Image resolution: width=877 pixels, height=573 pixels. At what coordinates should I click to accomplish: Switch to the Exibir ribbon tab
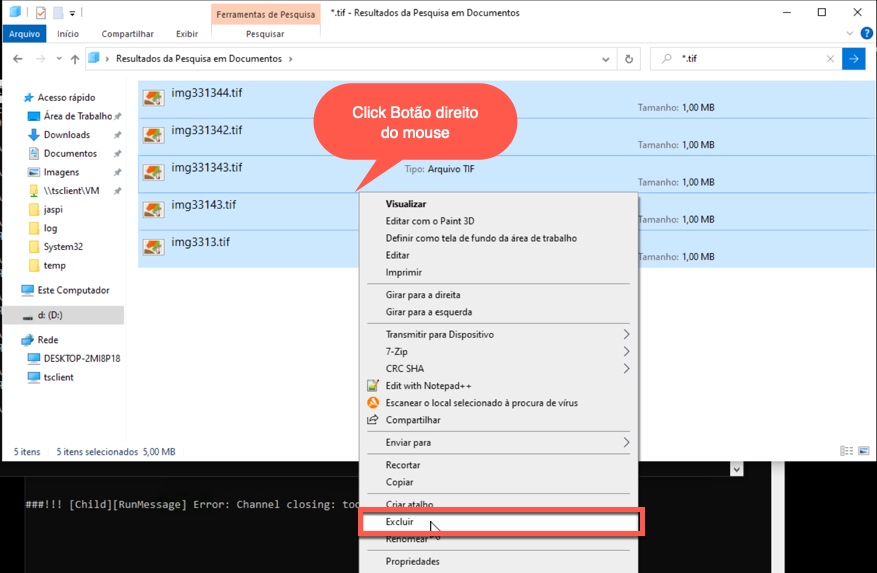click(187, 34)
